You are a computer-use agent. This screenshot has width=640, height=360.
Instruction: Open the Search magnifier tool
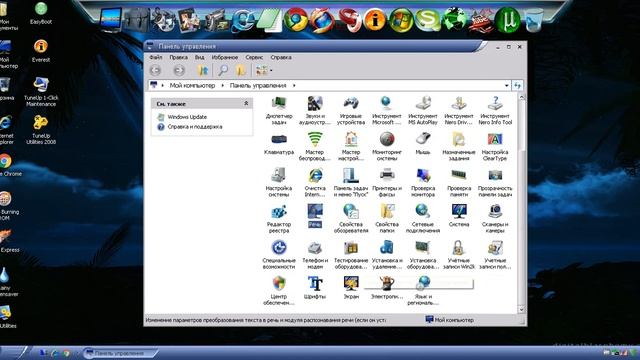coord(222,71)
